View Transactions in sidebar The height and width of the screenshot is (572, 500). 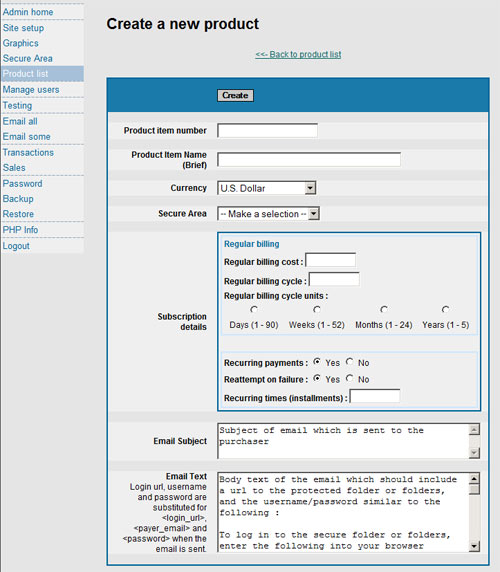pyautogui.click(x=28, y=152)
